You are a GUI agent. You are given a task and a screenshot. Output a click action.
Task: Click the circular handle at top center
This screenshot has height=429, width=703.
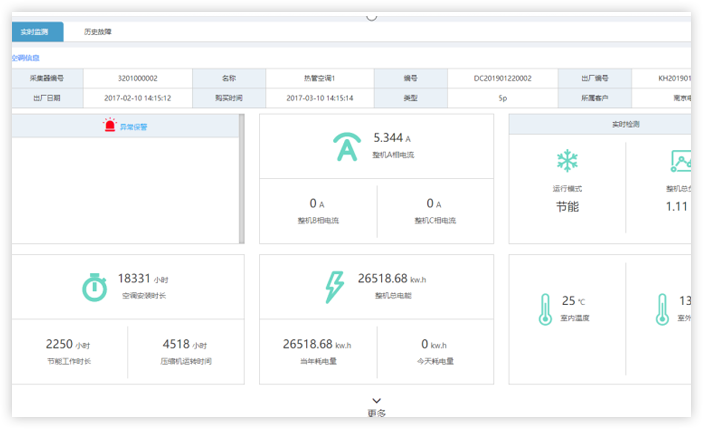[372, 15]
